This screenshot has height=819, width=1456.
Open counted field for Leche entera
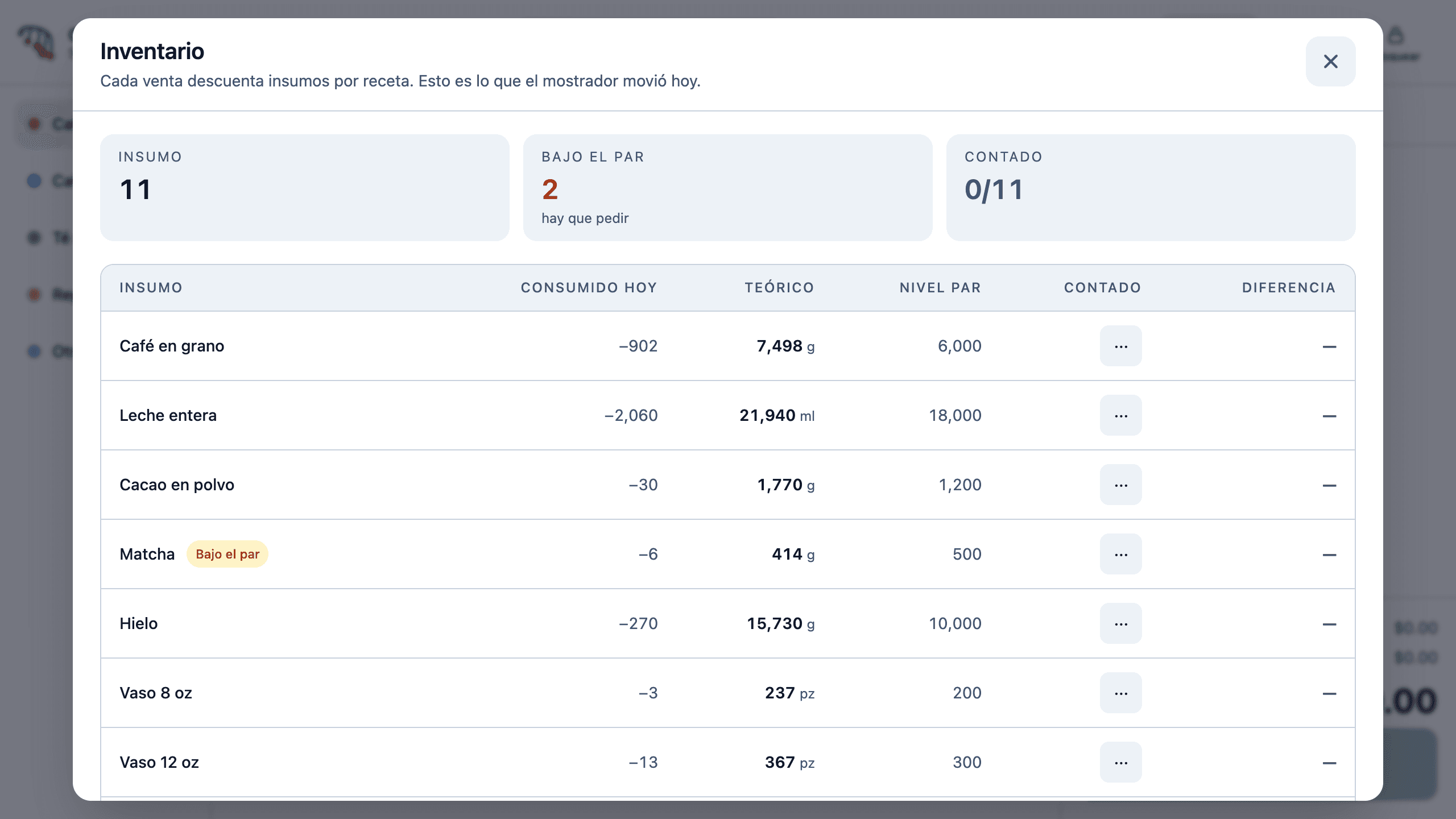[1120, 415]
